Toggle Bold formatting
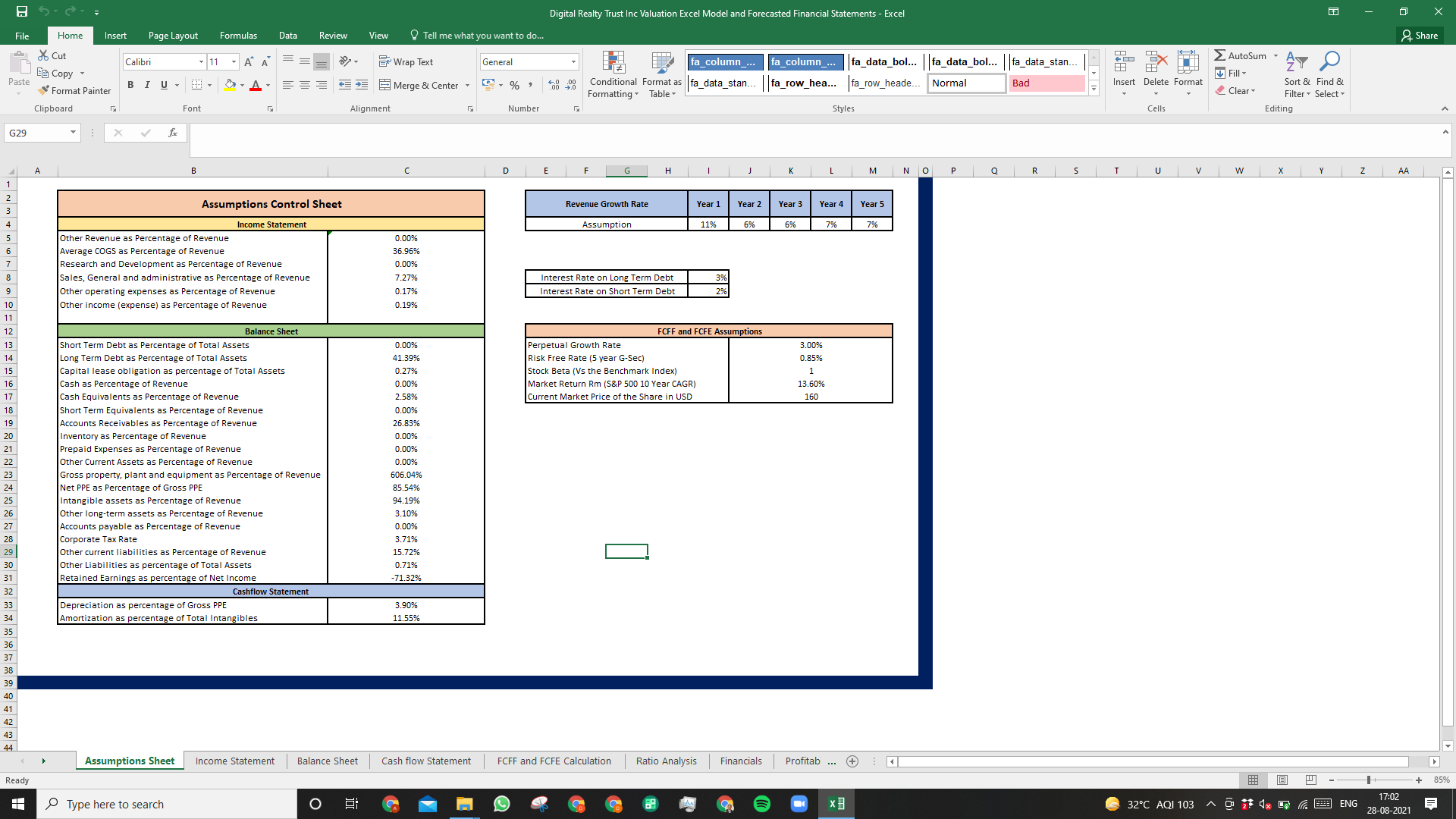Image resolution: width=1456 pixels, height=819 pixels. click(x=130, y=85)
